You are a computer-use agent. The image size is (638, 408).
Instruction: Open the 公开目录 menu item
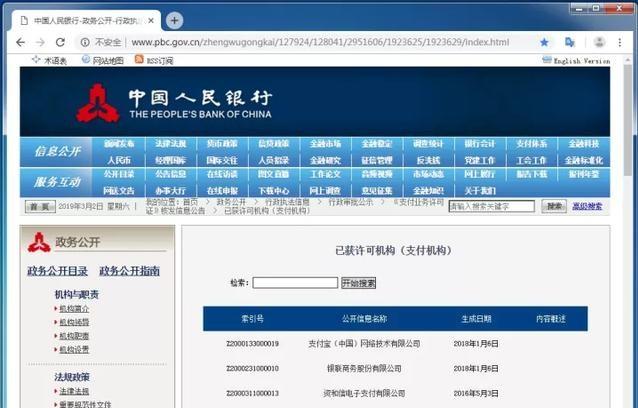click(119, 174)
